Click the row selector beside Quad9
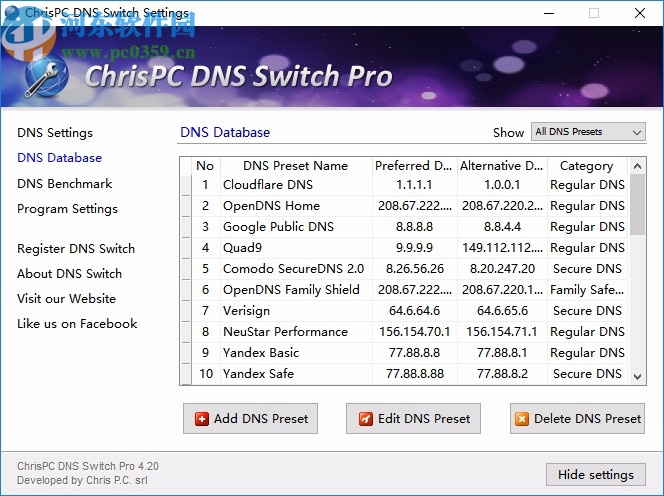The image size is (664, 496). coord(186,248)
